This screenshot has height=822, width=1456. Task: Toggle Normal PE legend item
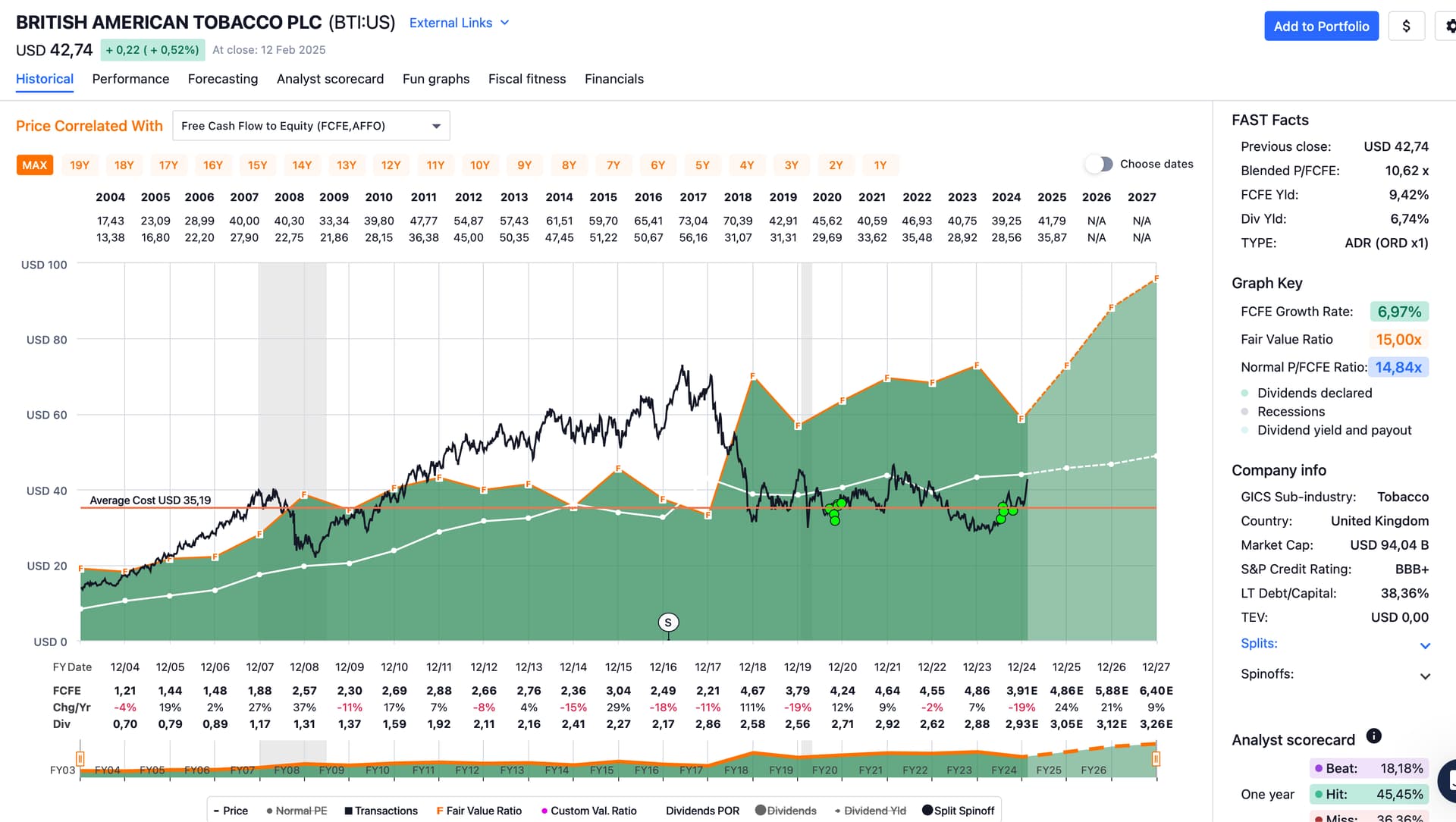point(297,811)
